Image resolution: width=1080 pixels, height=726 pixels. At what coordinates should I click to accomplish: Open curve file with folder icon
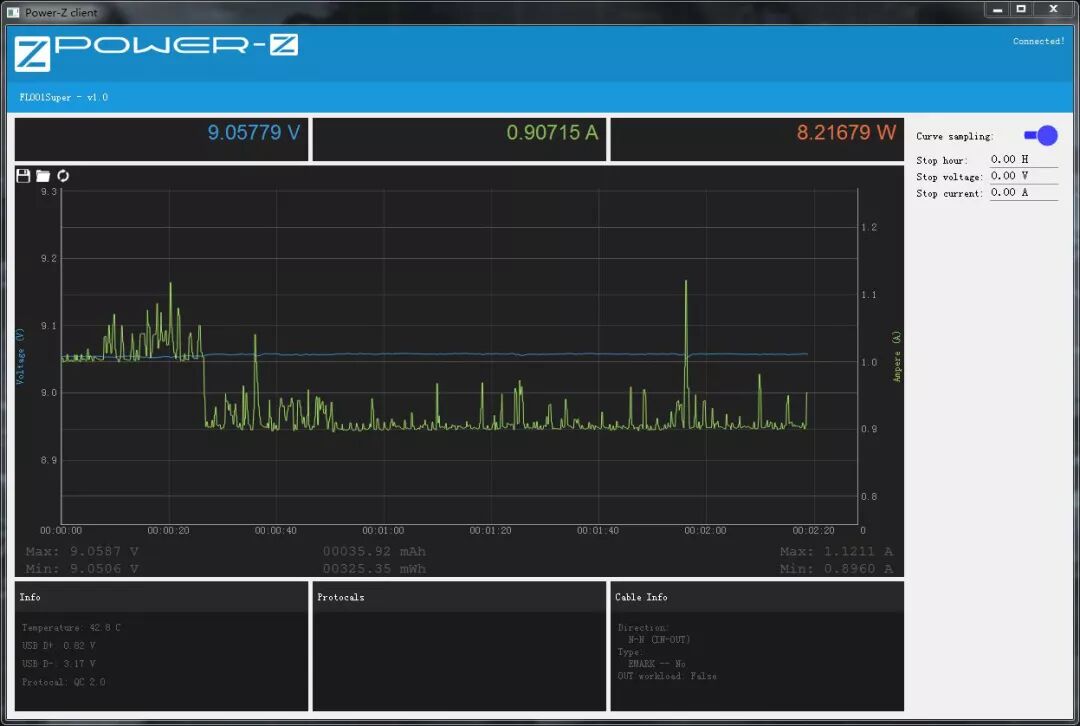coord(43,176)
